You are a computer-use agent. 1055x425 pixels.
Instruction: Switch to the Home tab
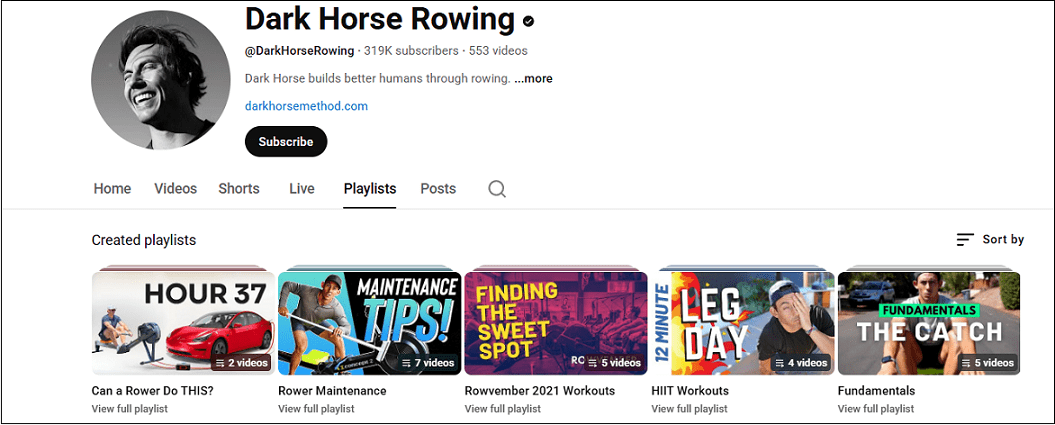click(112, 189)
